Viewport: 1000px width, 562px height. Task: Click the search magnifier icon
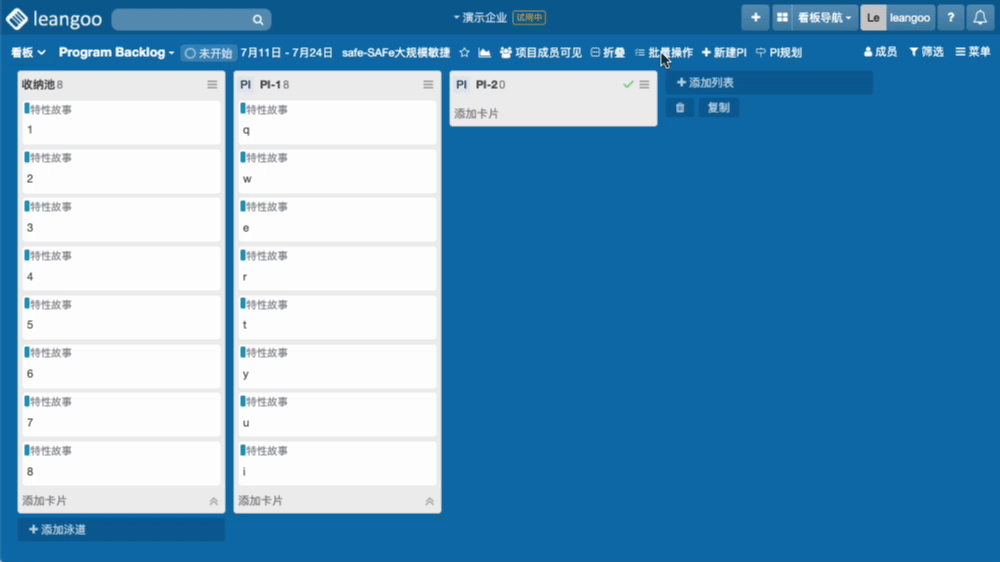(258, 19)
